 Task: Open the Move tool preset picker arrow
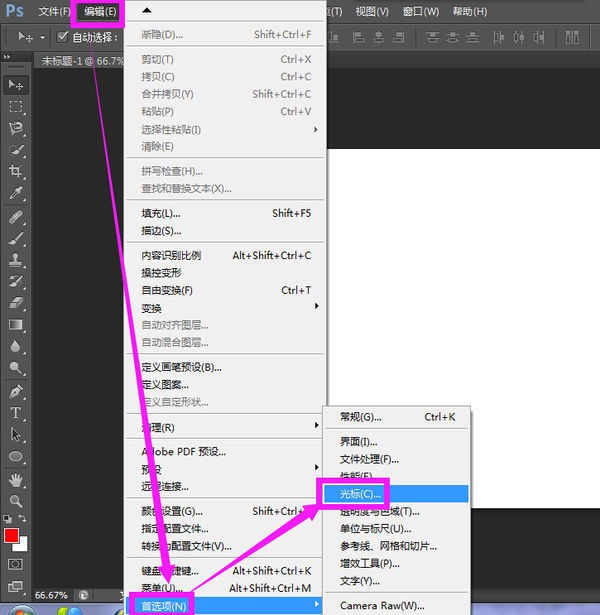click(x=42, y=37)
